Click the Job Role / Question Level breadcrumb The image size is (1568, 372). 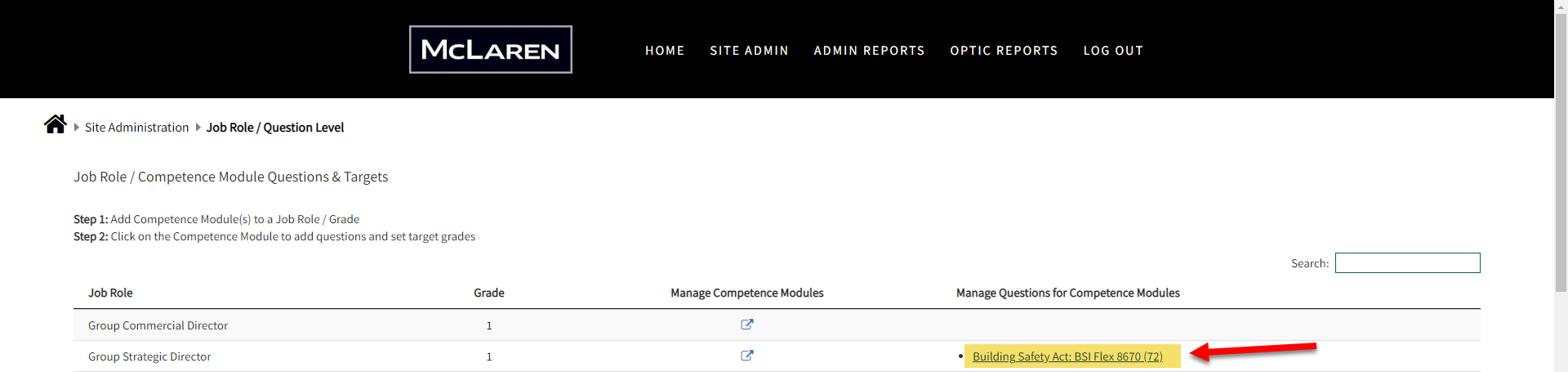click(x=275, y=128)
